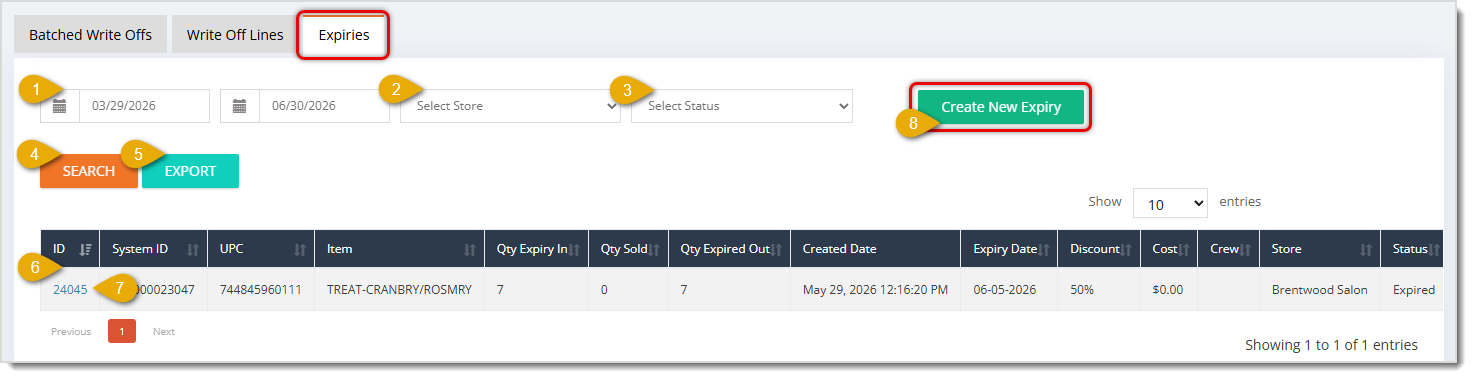Select pagination page 1
The image size is (1472, 378).
click(x=122, y=331)
